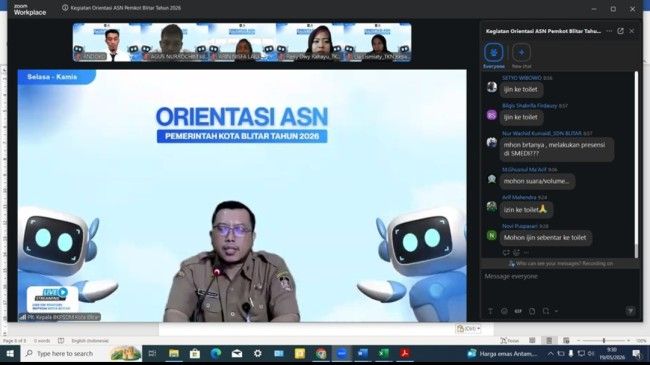Screen dimensions: 650x365
Task: Open Microsoft Edge from the taskbar
Action: 216,354
